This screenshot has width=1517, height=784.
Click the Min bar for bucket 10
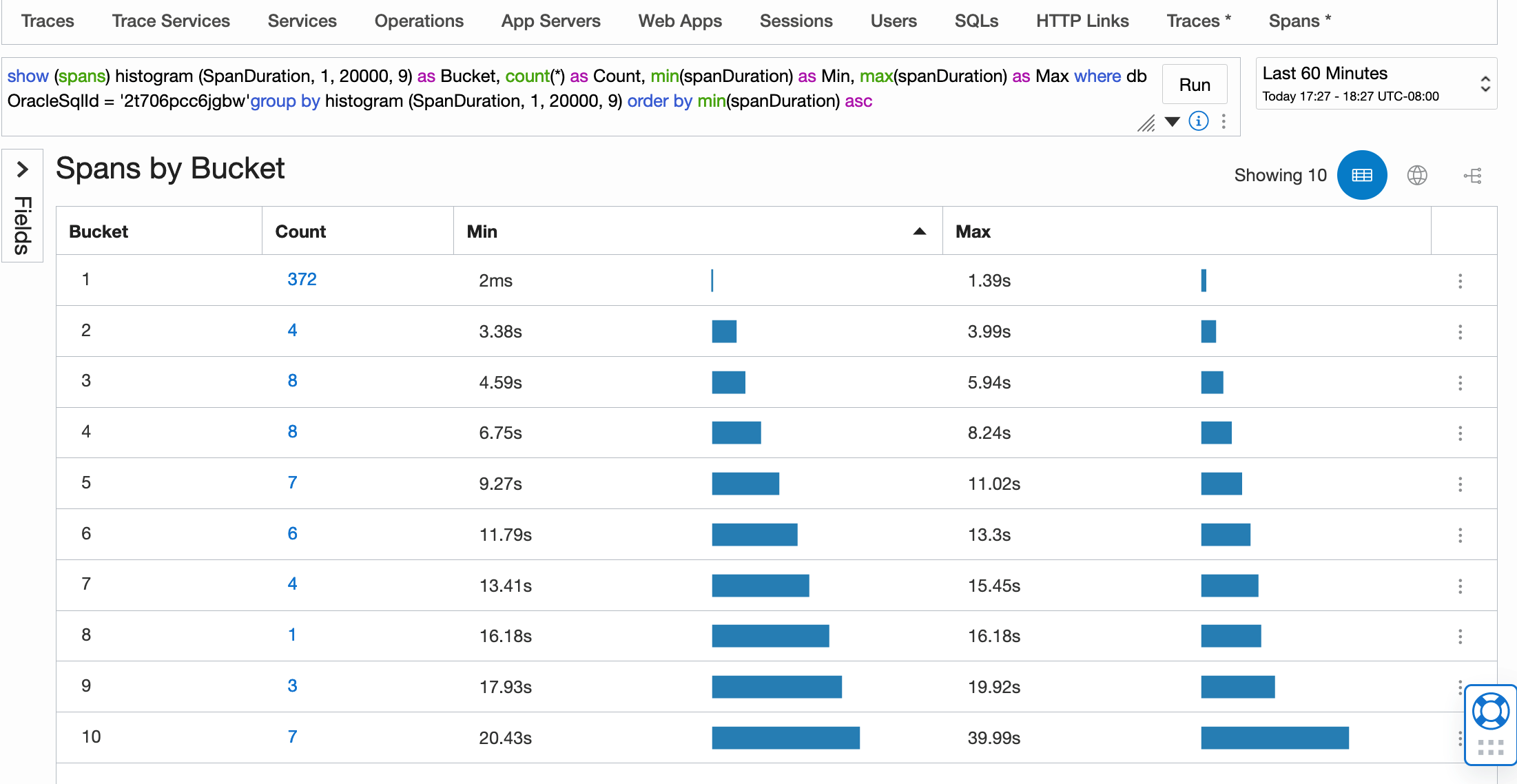tap(785, 737)
